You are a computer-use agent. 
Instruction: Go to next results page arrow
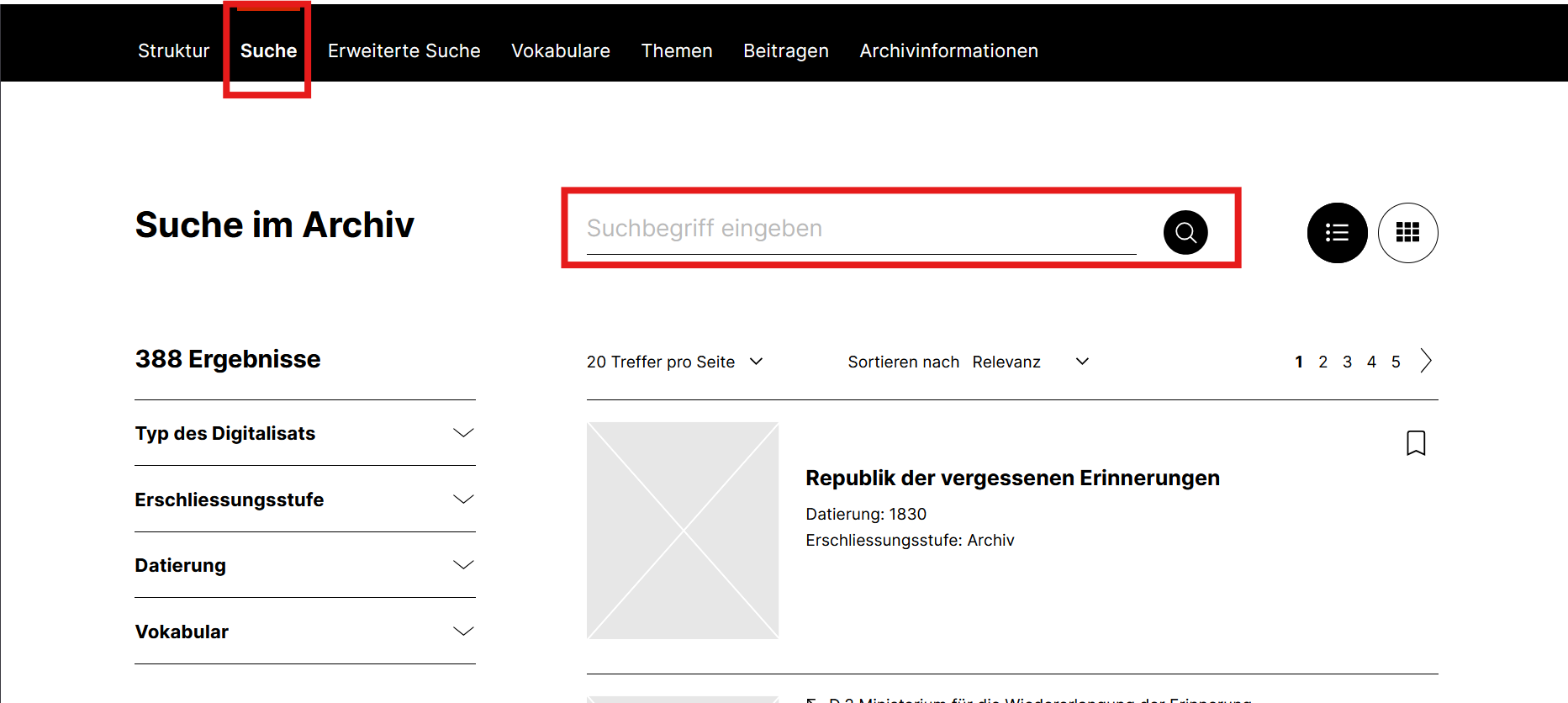(1426, 361)
